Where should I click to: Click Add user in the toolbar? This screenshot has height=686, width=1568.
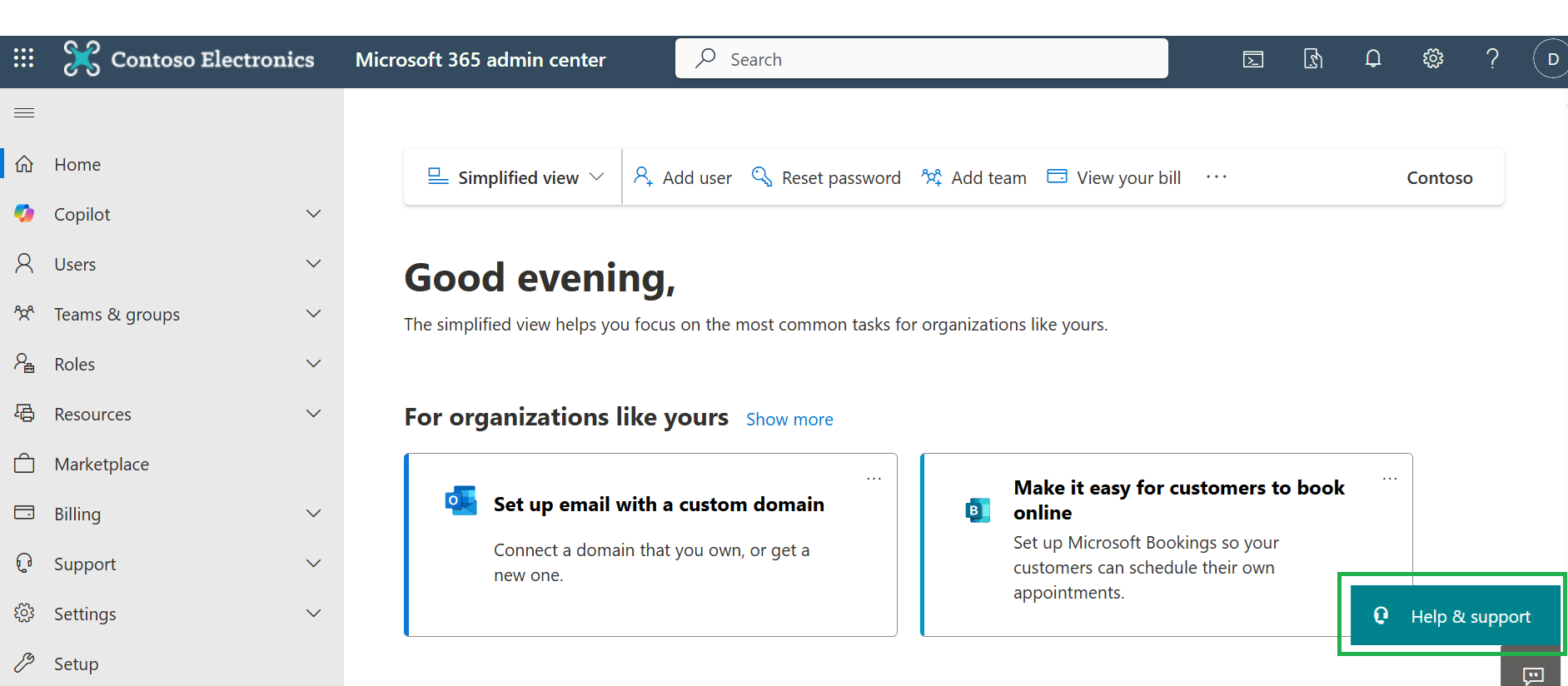[682, 177]
